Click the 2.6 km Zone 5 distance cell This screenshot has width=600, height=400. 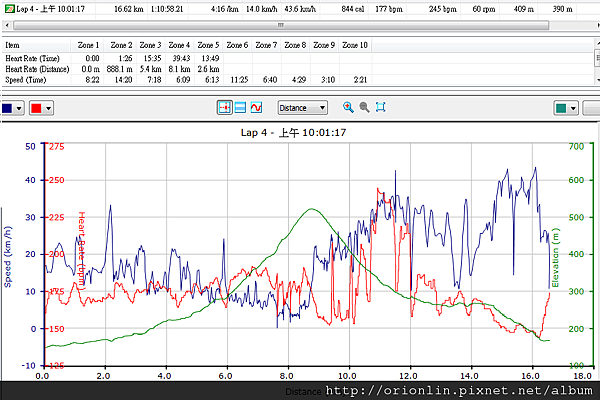tap(209, 69)
